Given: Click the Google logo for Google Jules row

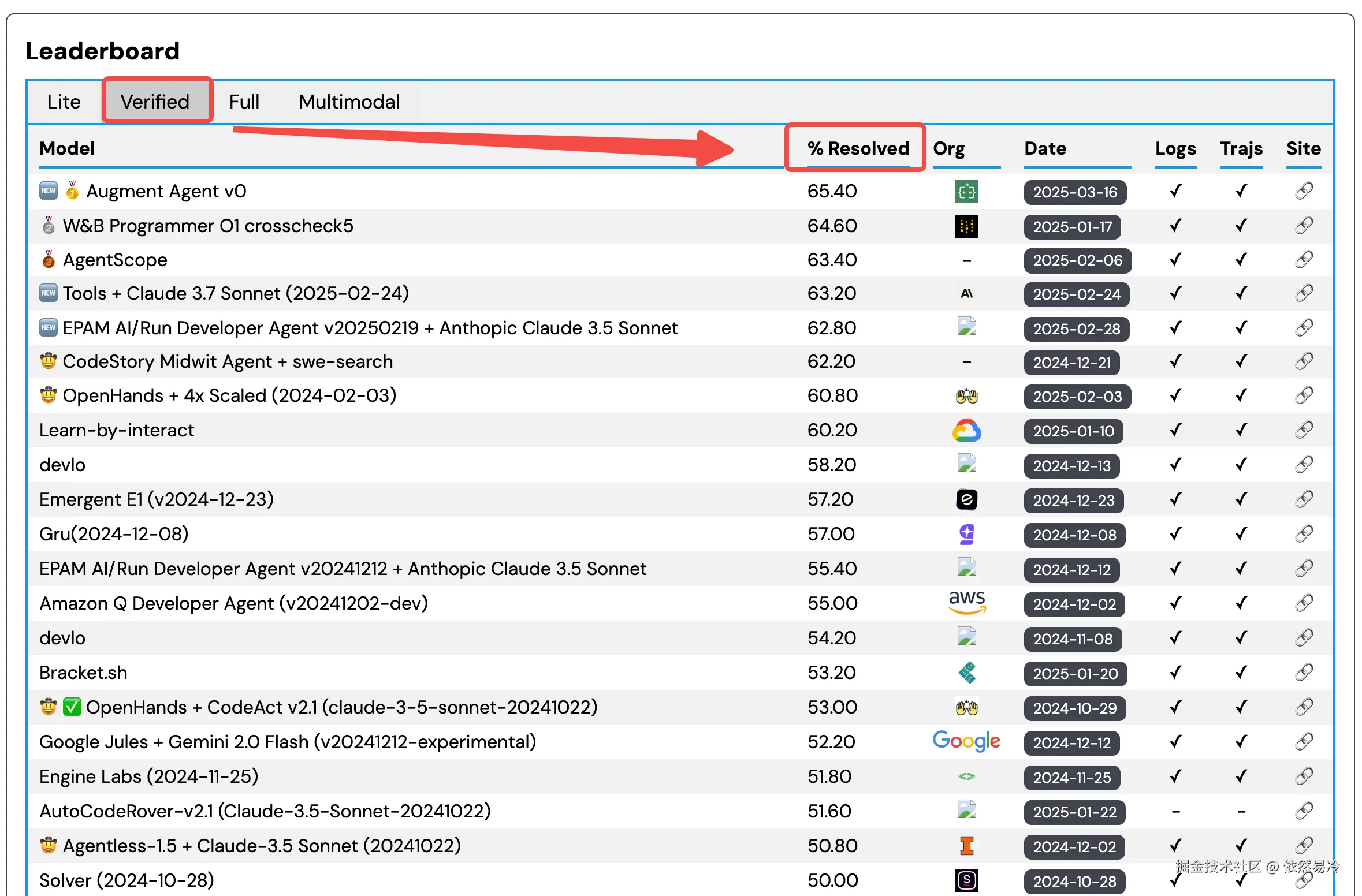Looking at the screenshot, I should pyautogui.click(x=966, y=741).
